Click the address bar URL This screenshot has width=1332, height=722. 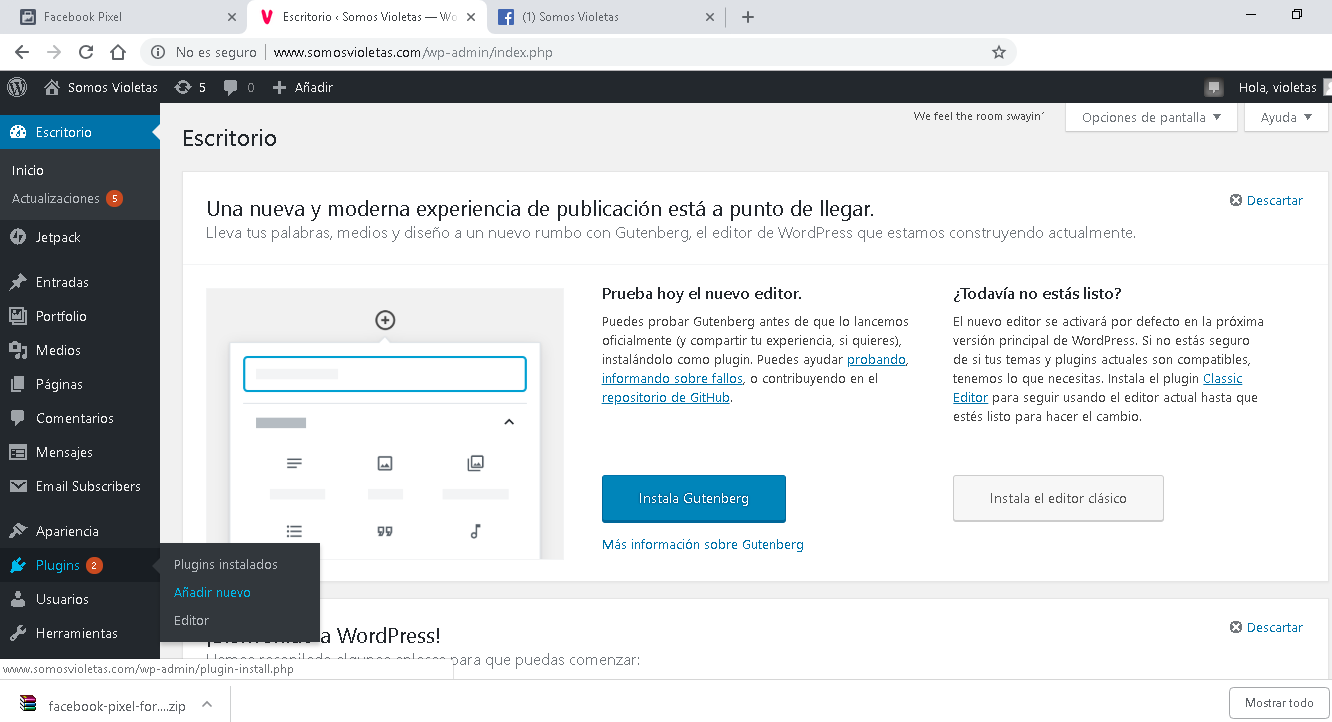click(412, 52)
